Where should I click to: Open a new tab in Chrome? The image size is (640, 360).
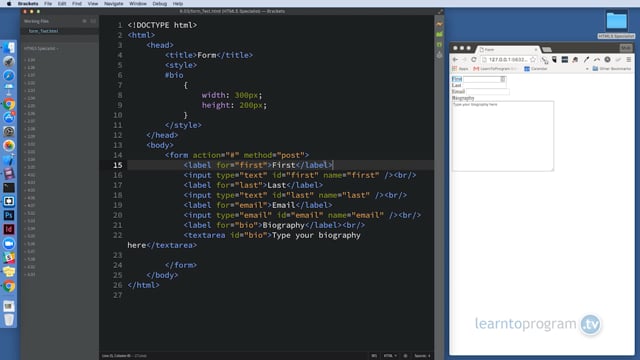(x=547, y=49)
